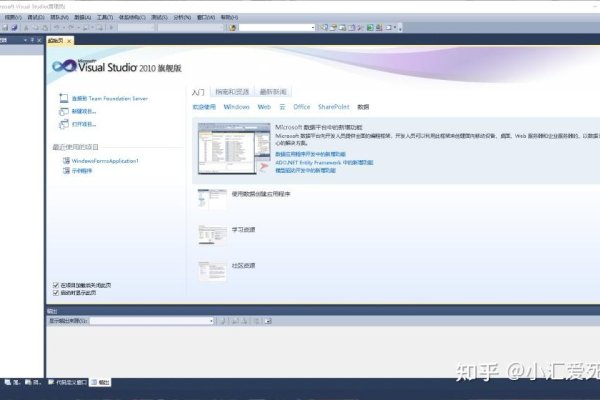This screenshot has height=400, width=600.
Task: Click the green Start Page toolbar icon
Action: 370,28
